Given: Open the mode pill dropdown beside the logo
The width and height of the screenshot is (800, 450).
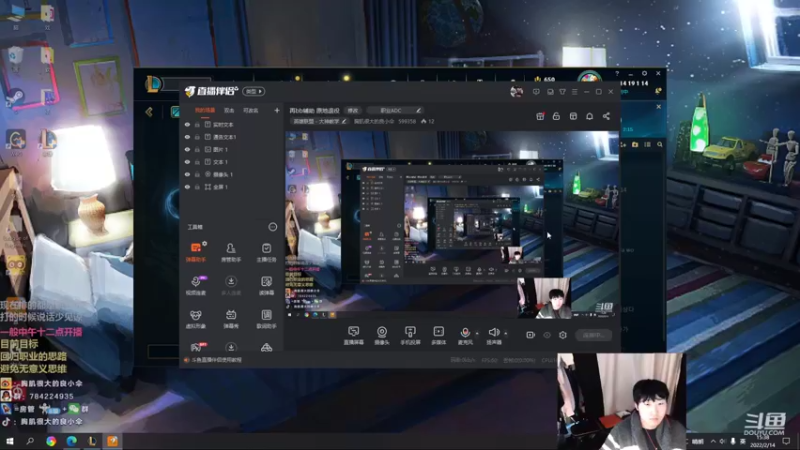Looking at the screenshot, I should (254, 91).
